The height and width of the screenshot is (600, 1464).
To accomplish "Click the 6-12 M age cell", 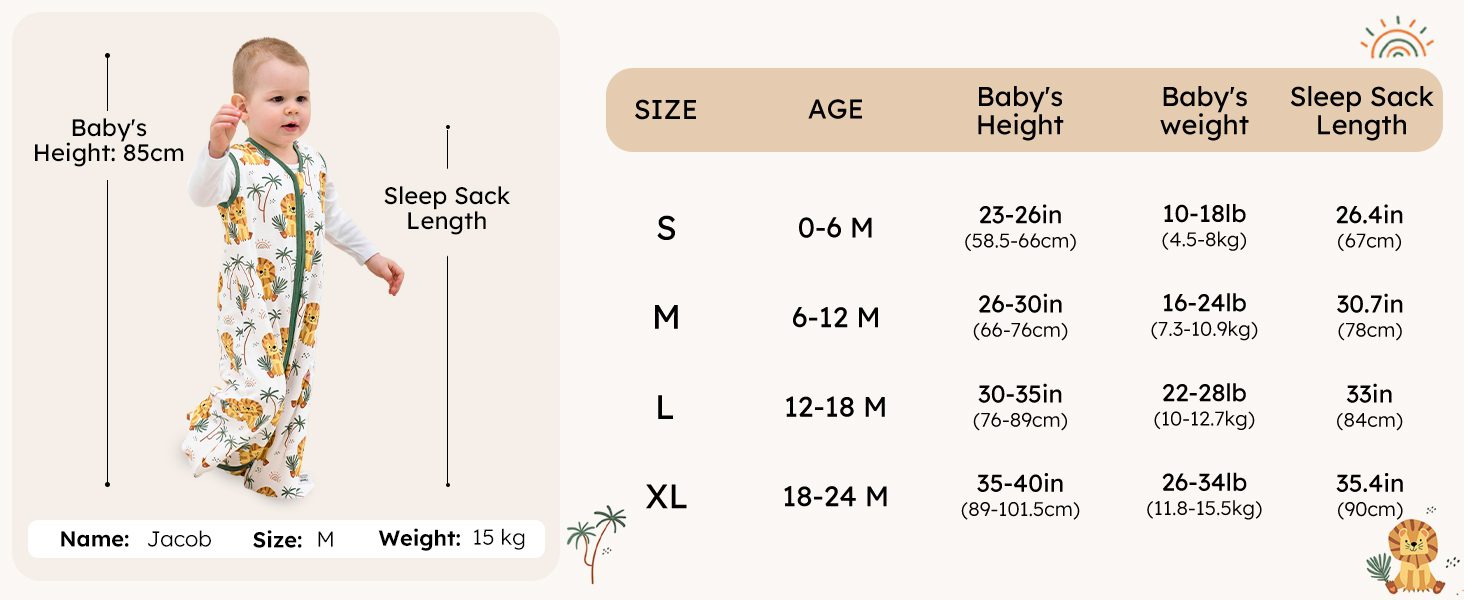I will coord(835,318).
